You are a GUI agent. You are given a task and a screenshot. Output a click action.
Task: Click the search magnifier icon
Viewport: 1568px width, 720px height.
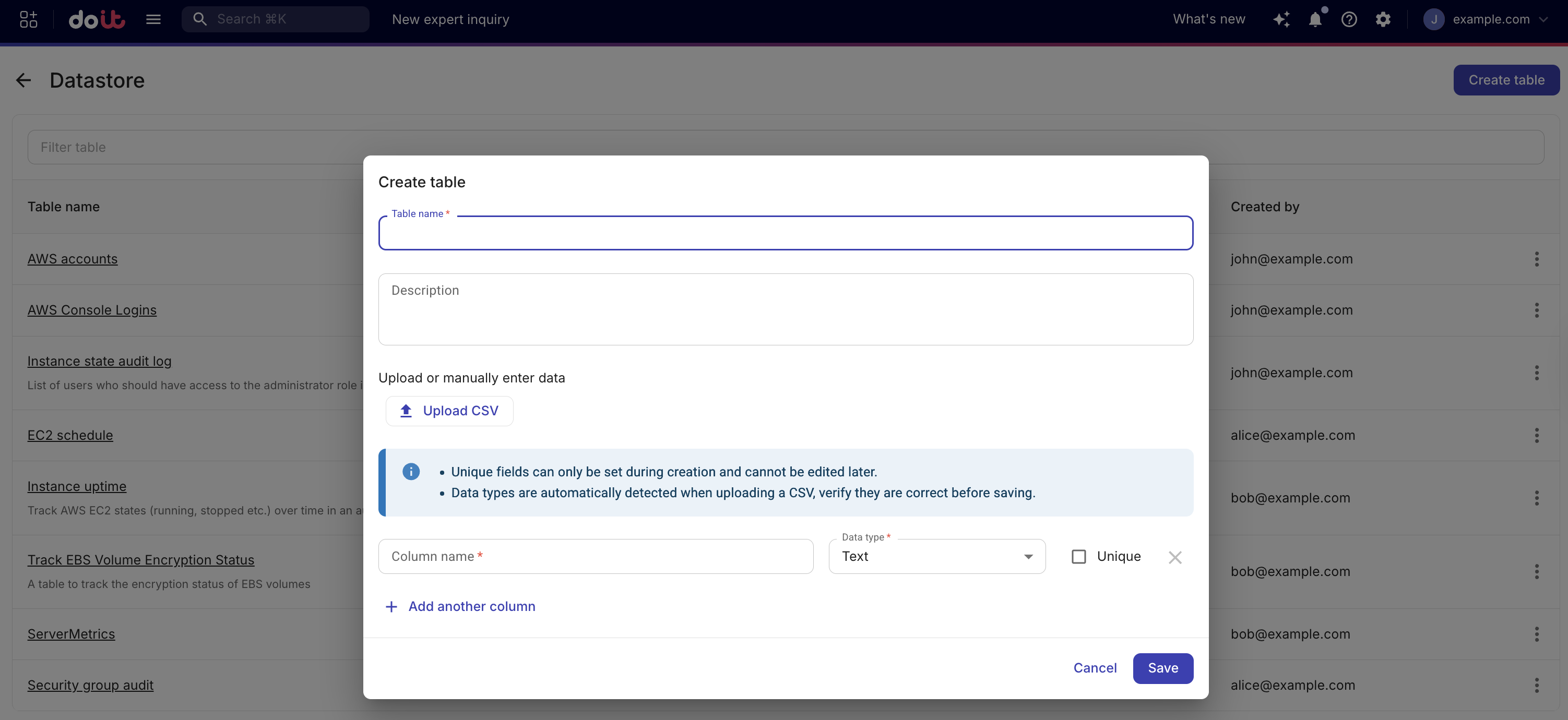point(199,19)
